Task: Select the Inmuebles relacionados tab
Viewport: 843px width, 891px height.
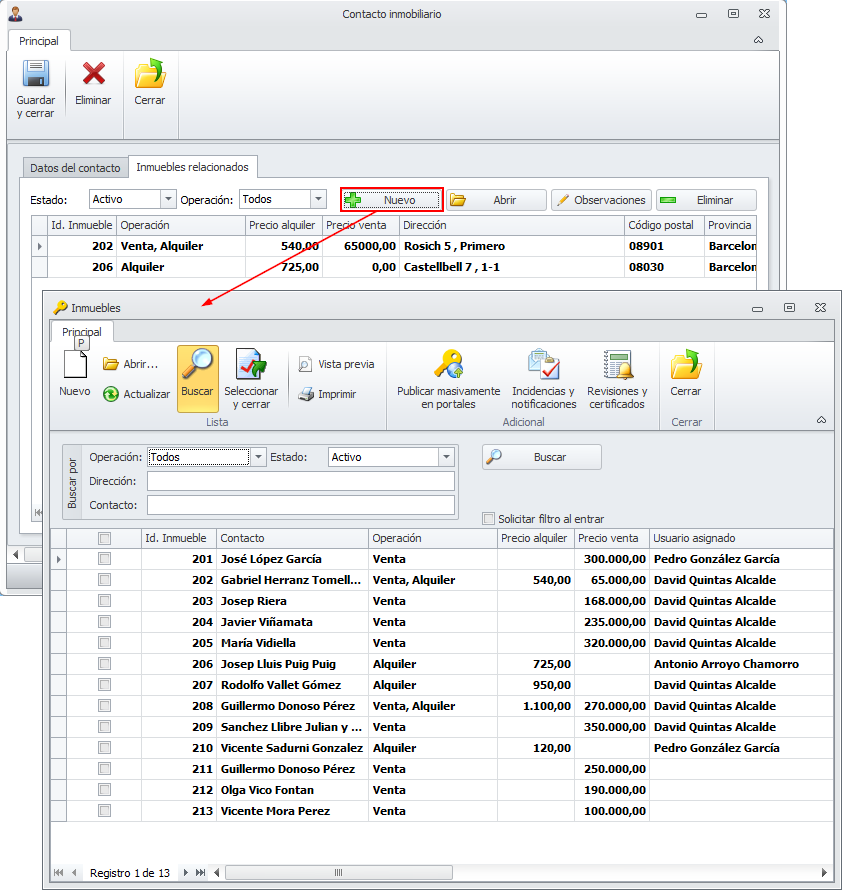Action: [x=193, y=167]
